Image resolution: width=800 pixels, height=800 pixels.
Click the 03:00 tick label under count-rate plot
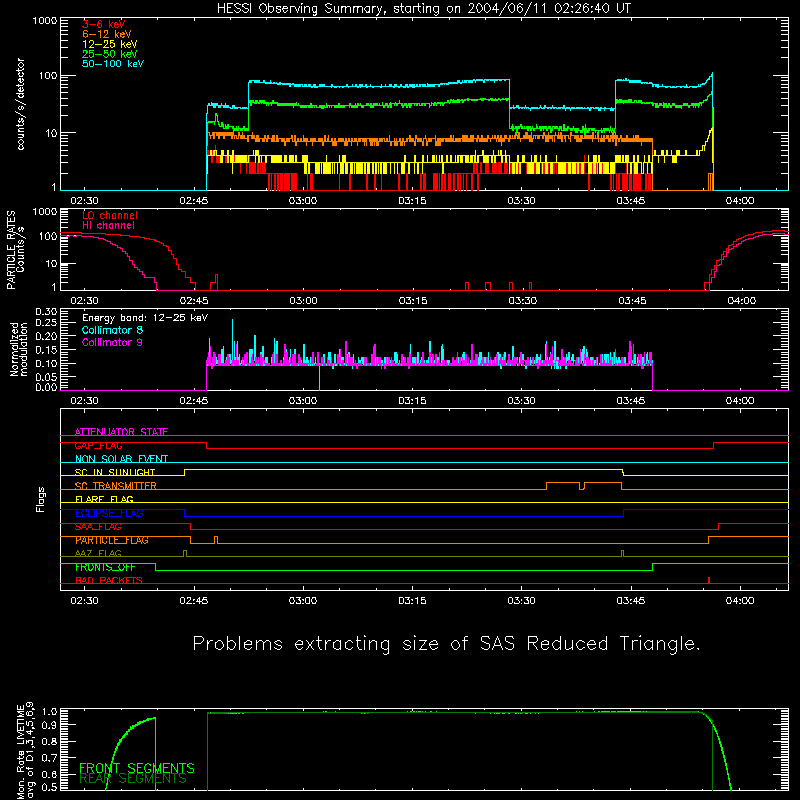click(303, 201)
